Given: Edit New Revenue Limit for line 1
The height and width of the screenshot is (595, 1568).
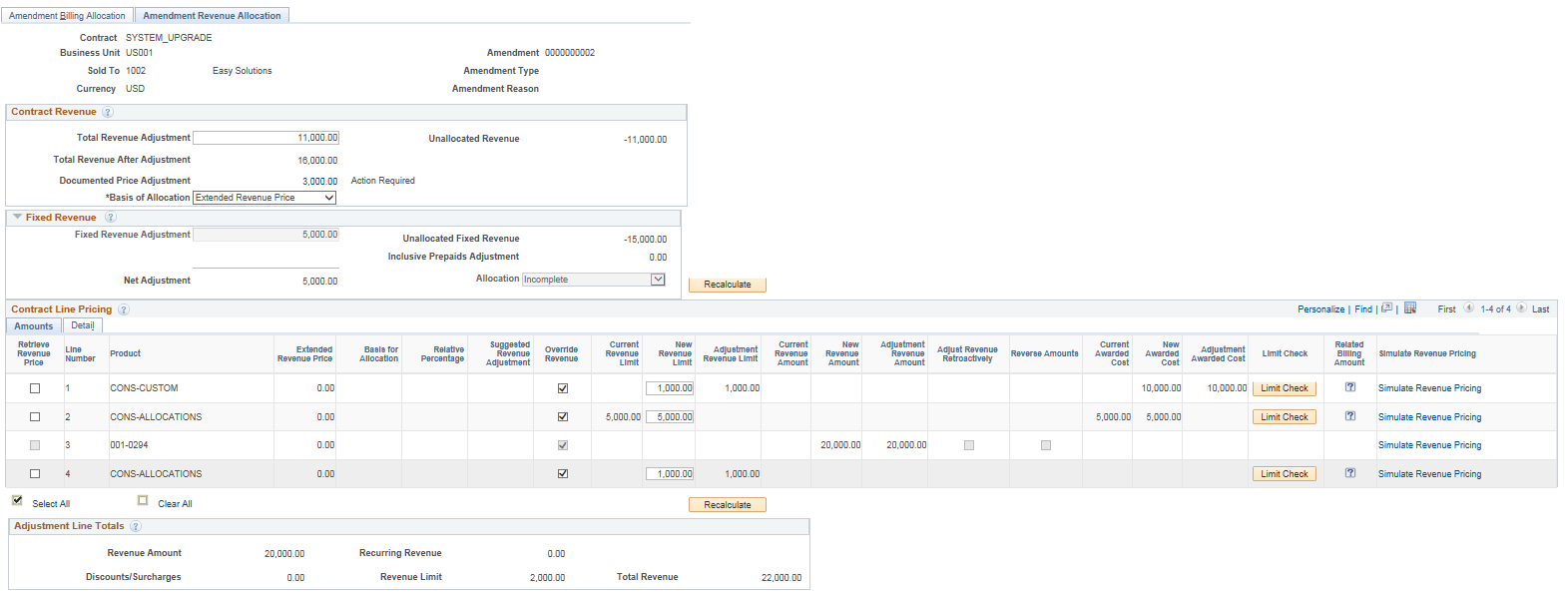Looking at the screenshot, I should click(x=670, y=388).
